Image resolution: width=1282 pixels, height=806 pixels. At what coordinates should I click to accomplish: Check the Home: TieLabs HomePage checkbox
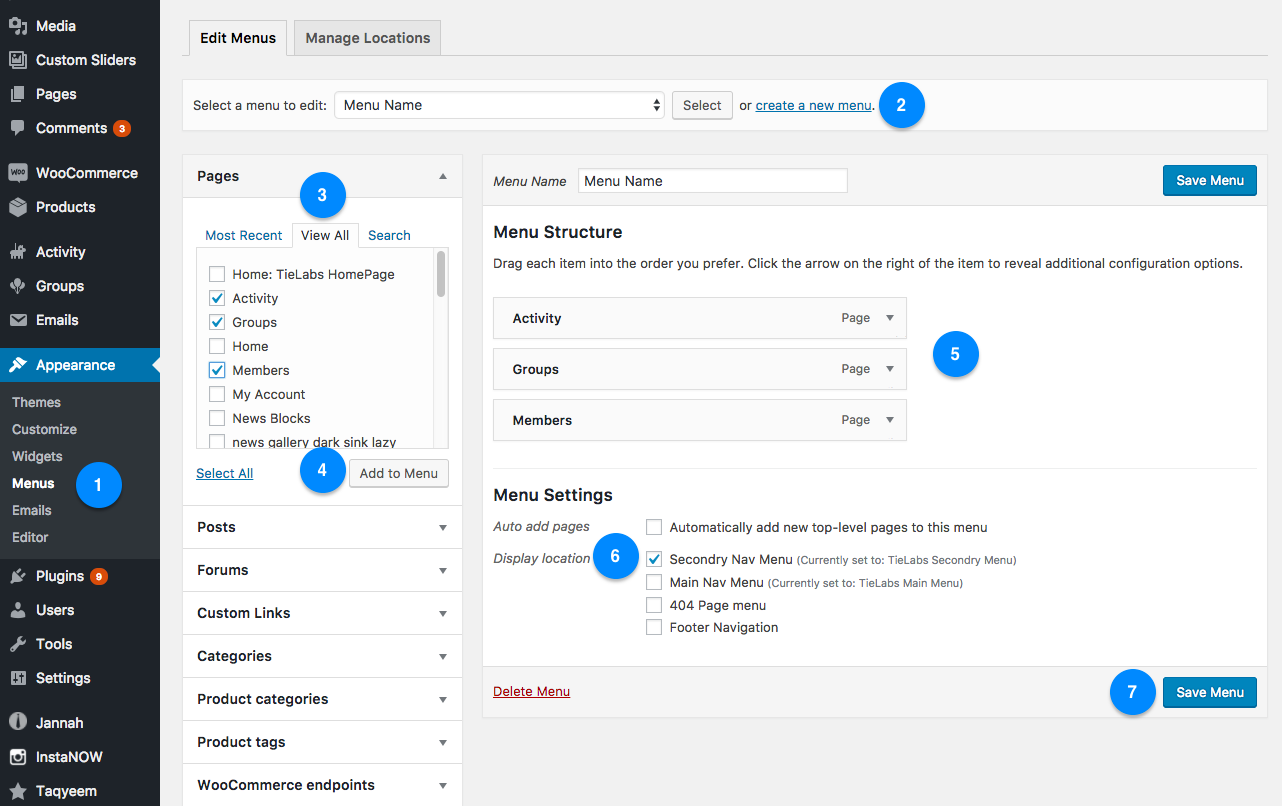(x=216, y=274)
